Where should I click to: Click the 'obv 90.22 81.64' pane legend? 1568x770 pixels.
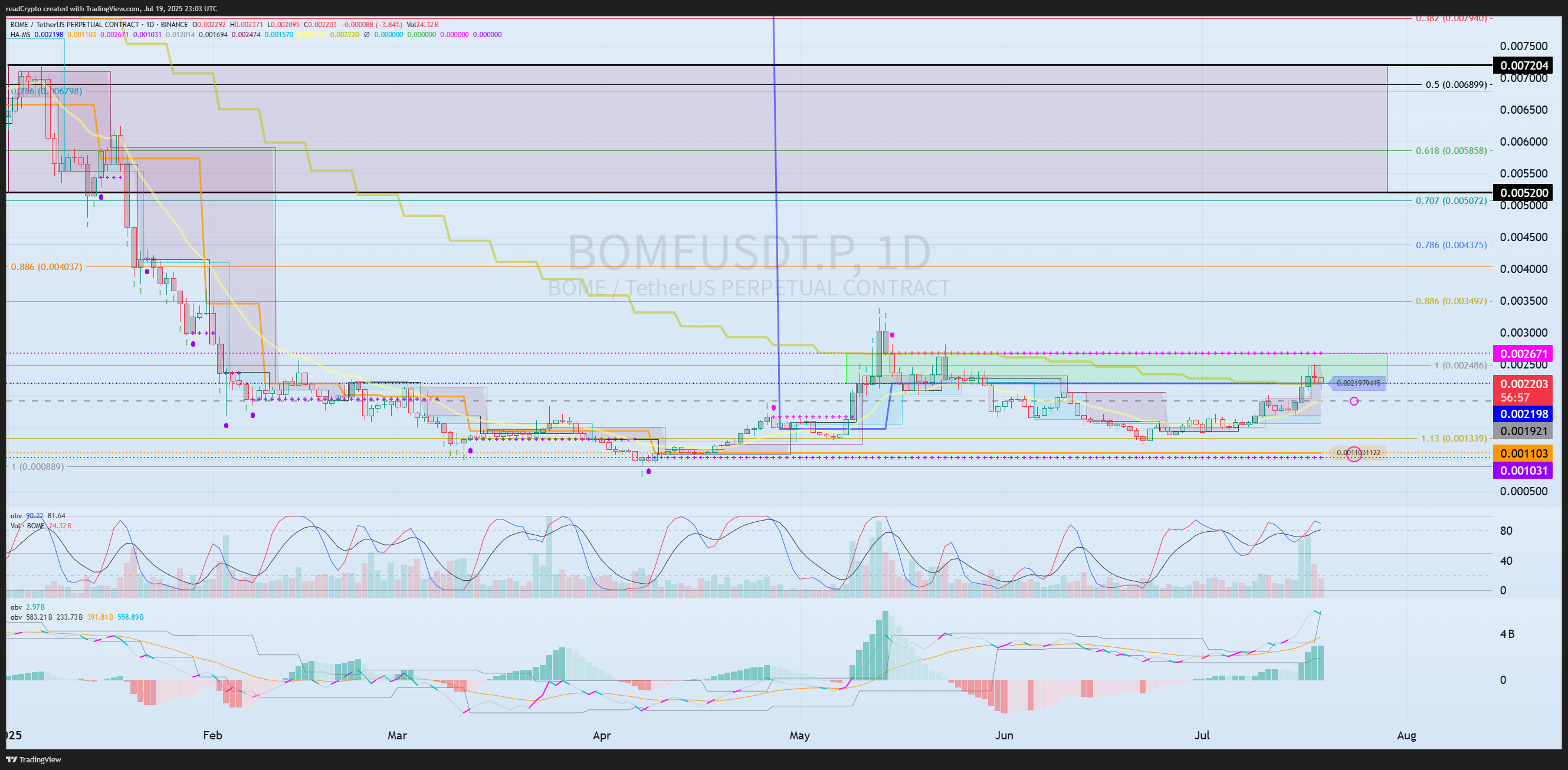tap(38, 516)
